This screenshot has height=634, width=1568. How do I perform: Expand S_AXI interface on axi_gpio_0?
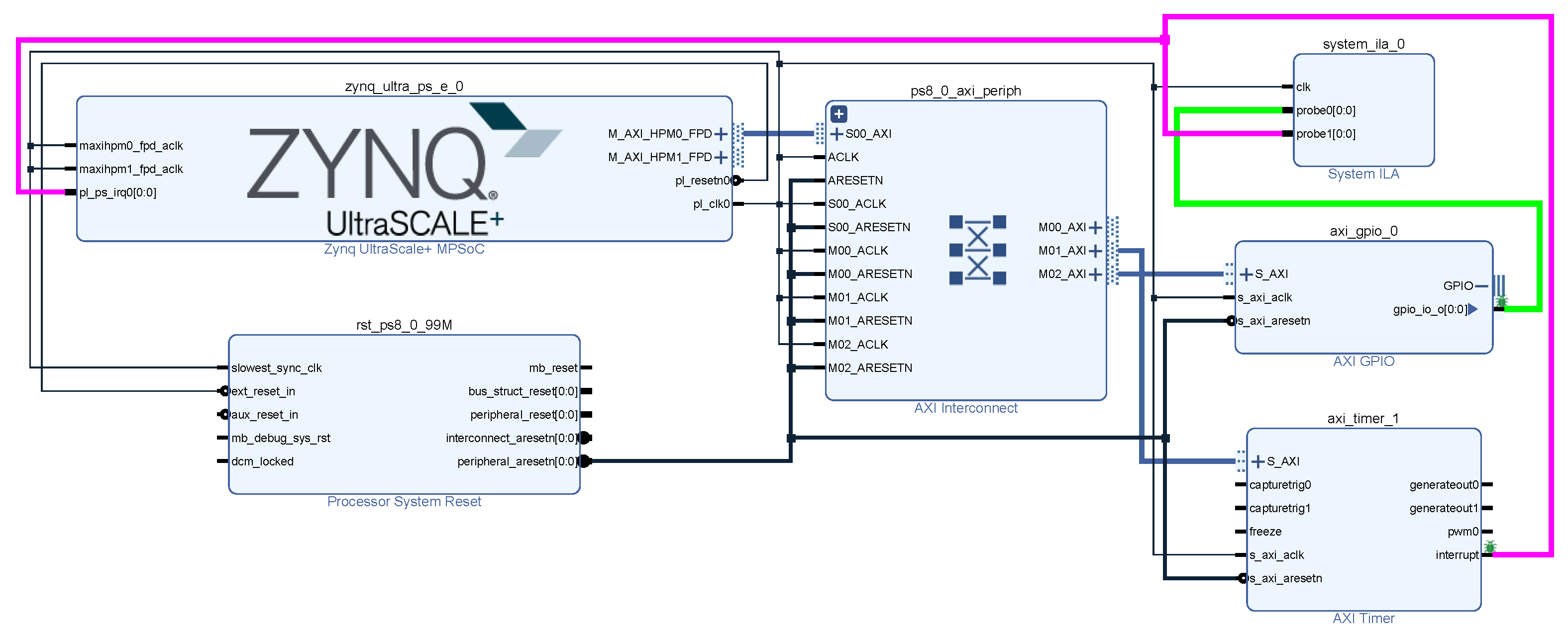coord(1246,274)
